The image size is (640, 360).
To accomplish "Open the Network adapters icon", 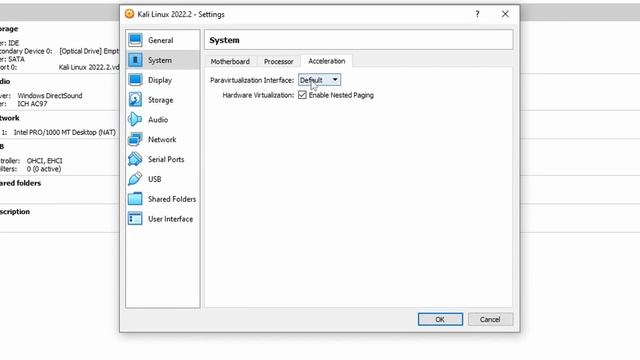I will [135, 139].
